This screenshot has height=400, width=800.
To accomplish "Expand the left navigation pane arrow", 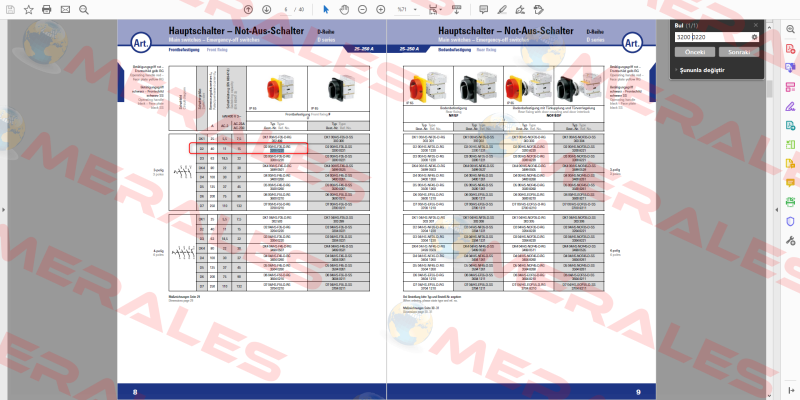I will pos(4,209).
